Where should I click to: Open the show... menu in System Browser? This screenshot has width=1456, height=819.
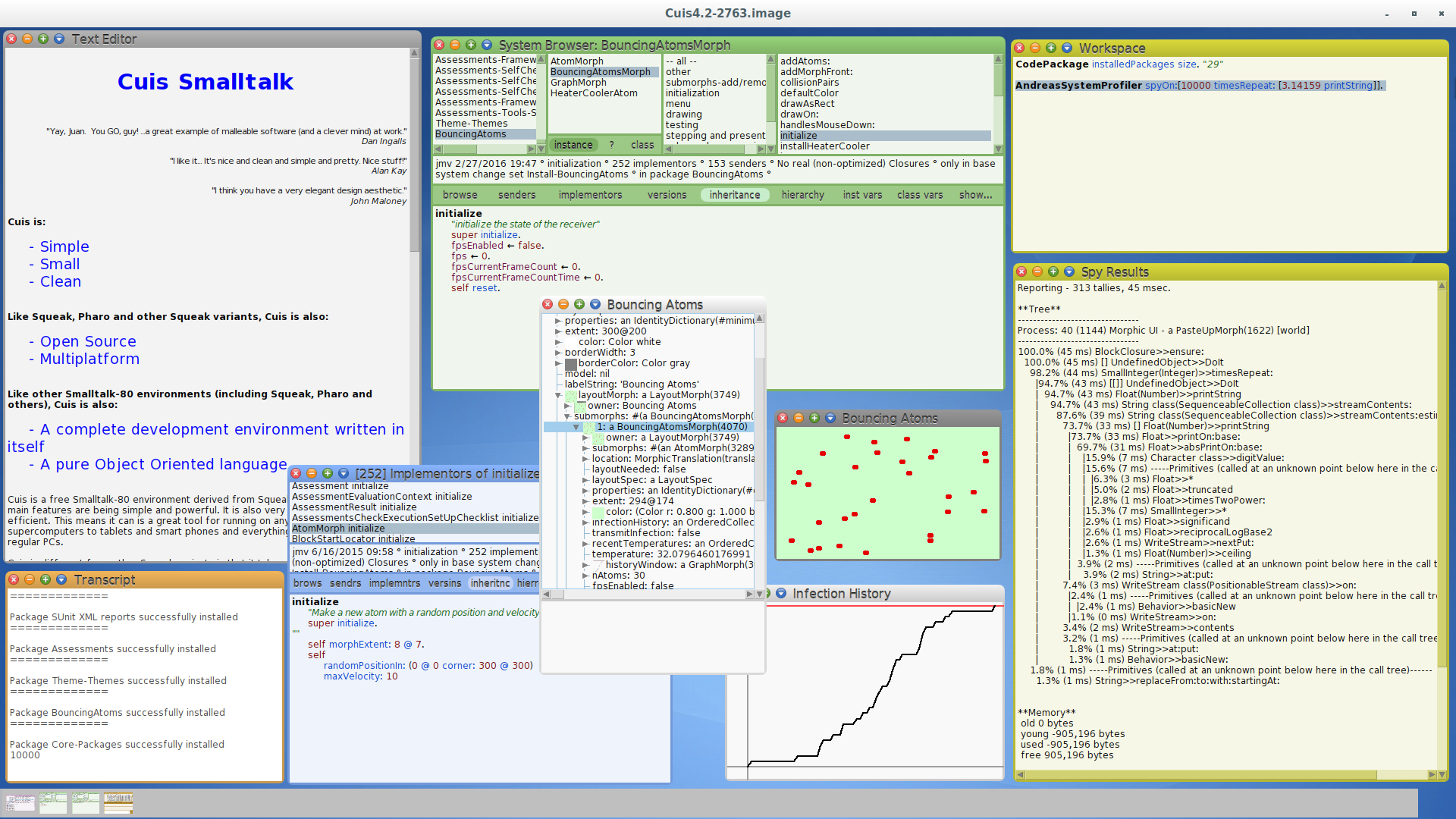pos(975,195)
